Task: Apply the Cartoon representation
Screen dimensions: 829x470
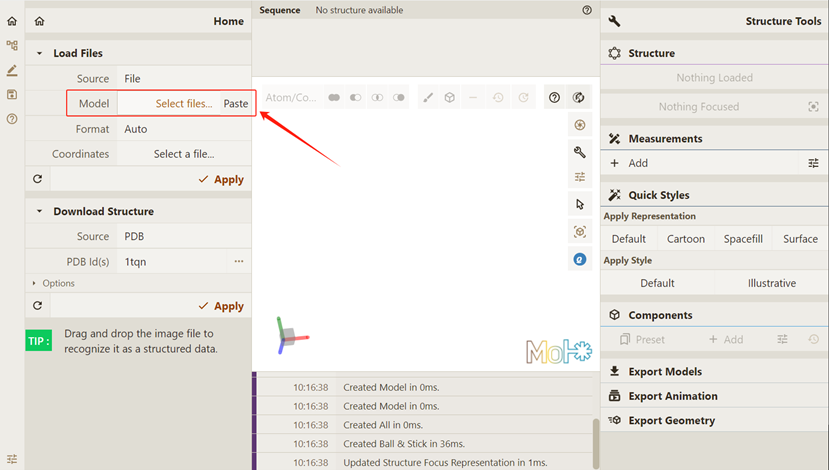Action: (686, 239)
